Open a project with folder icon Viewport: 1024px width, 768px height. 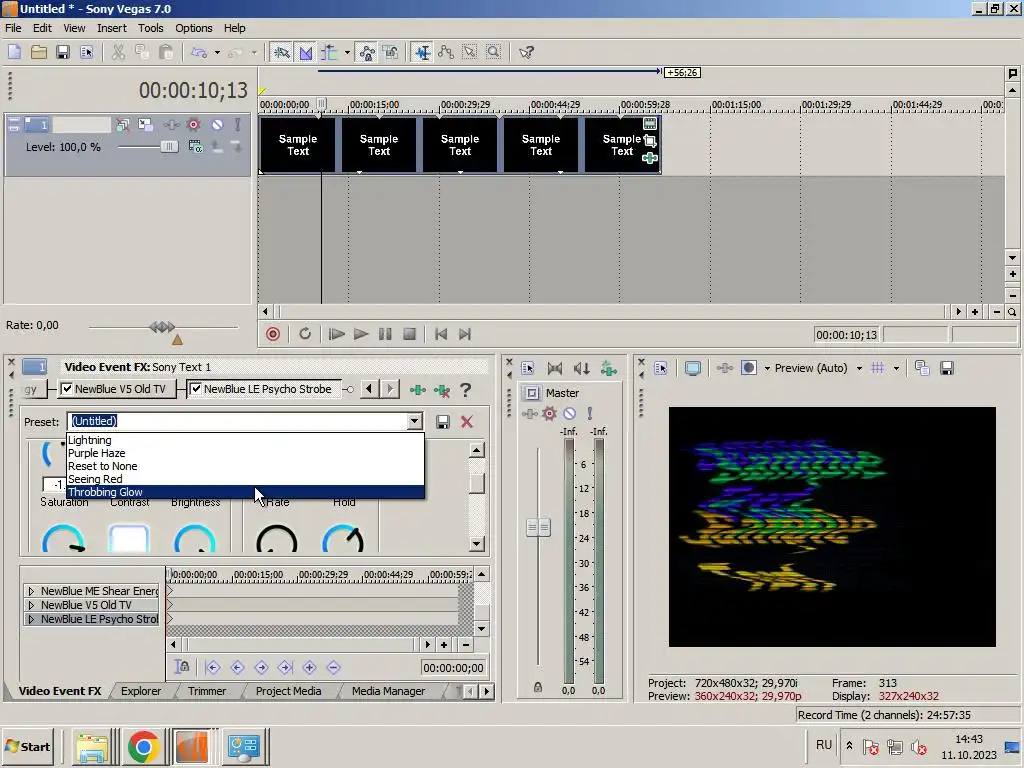click(x=39, y=52)
